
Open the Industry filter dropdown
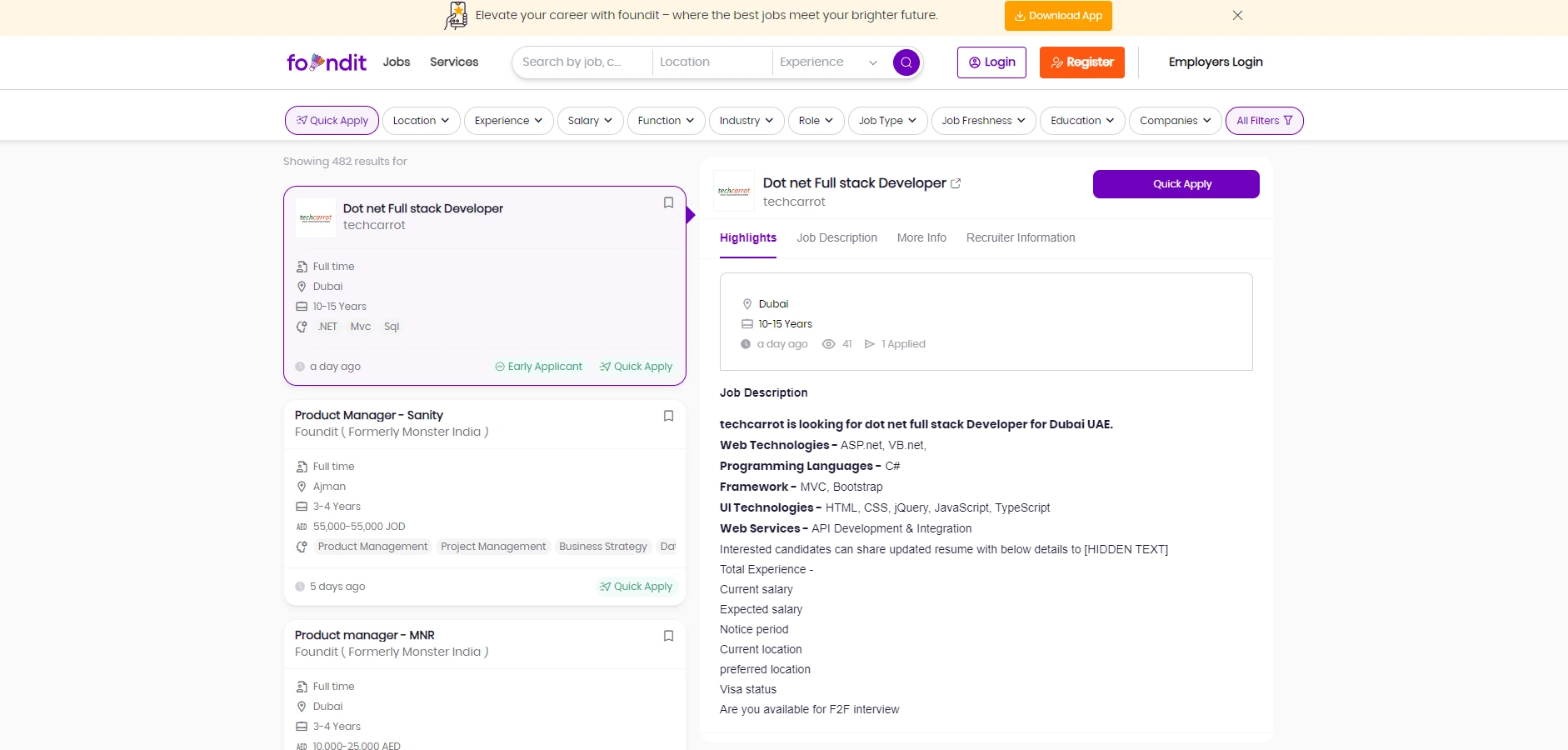tap(747, 121)
